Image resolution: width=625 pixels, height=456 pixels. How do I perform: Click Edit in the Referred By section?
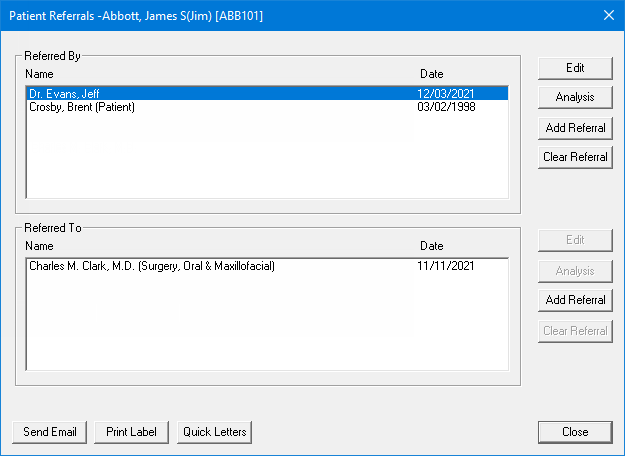pyautogui.click(x=574, y=68)
